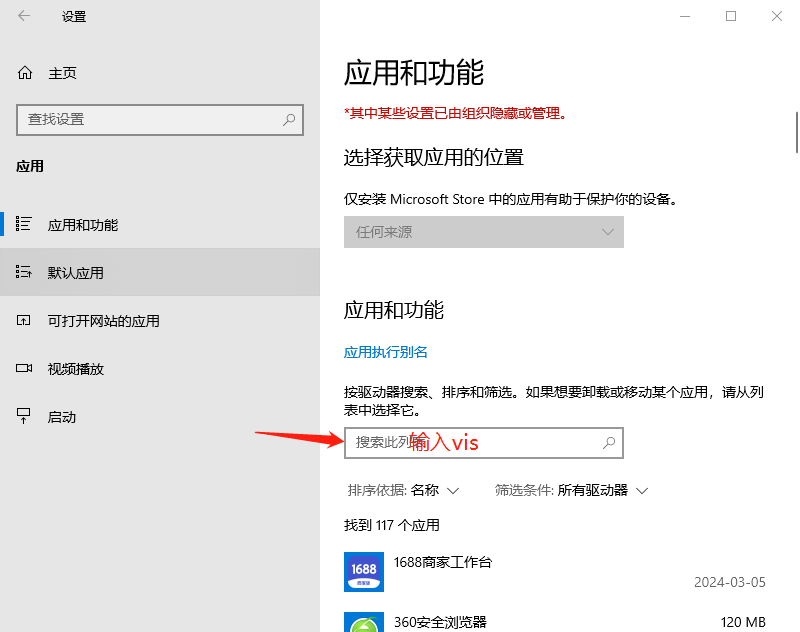Go to 视频播放 page
The width and height of the screenshot is (800, 632).
click(x=160, y=368)
